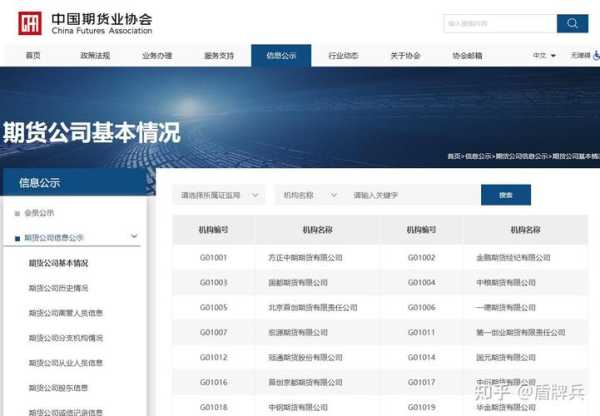Click the header site search input box

[x=500, y=23]
